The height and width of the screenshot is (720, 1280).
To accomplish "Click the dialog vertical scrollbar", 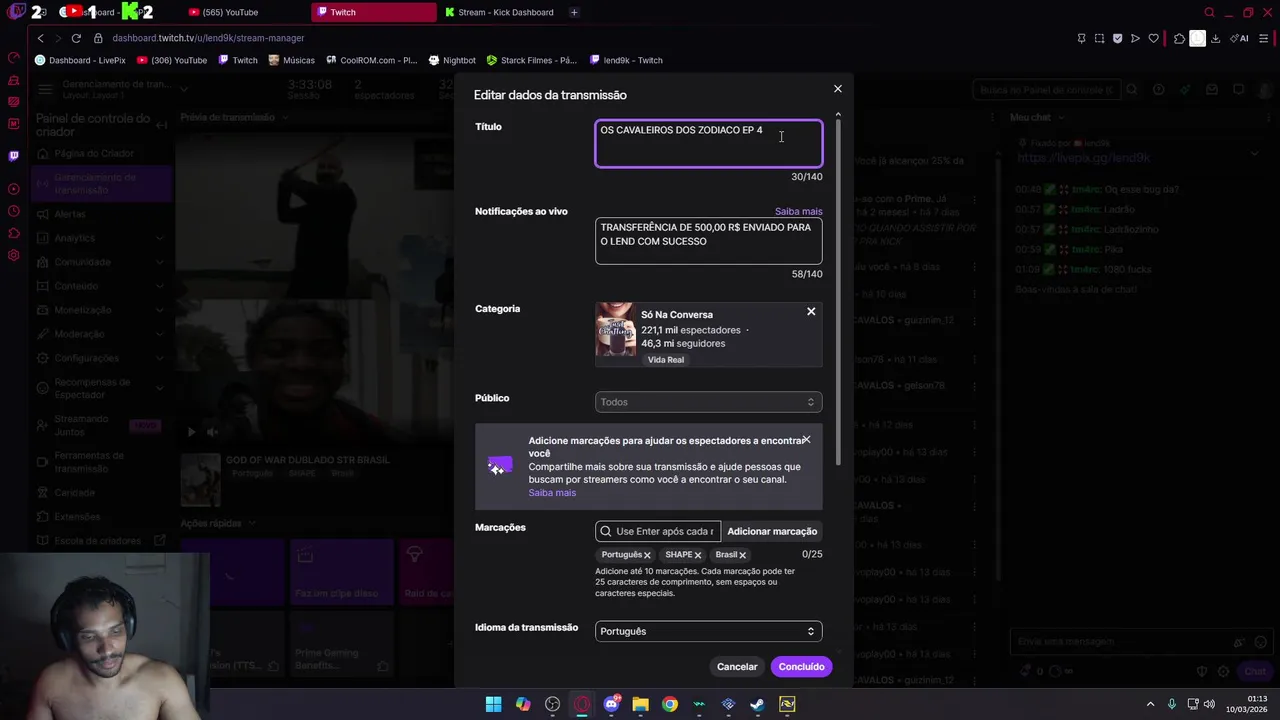I will pyautogui.click(x=838, y=290).
